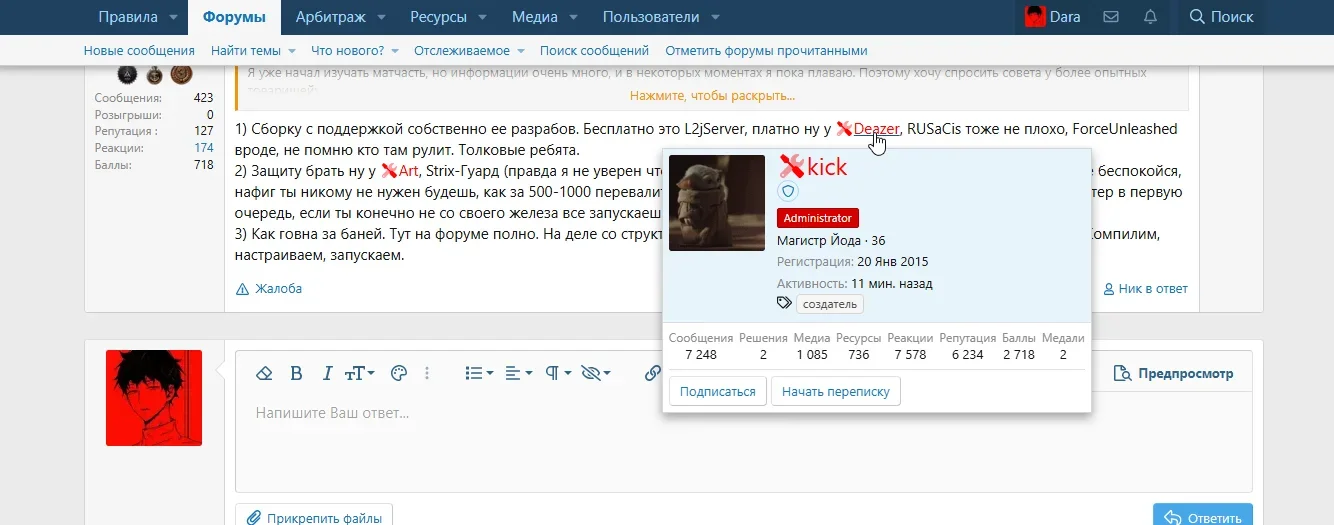This screenshot has height=525, width=1334.
Task: Expand the Медиа menu arrow
Action: (574, 17)
